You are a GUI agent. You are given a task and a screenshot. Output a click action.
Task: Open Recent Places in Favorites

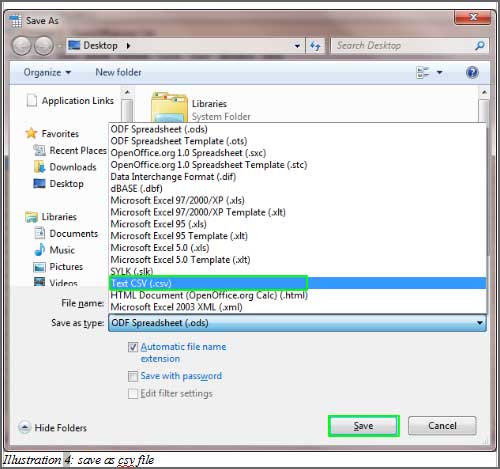coord(78,151)
